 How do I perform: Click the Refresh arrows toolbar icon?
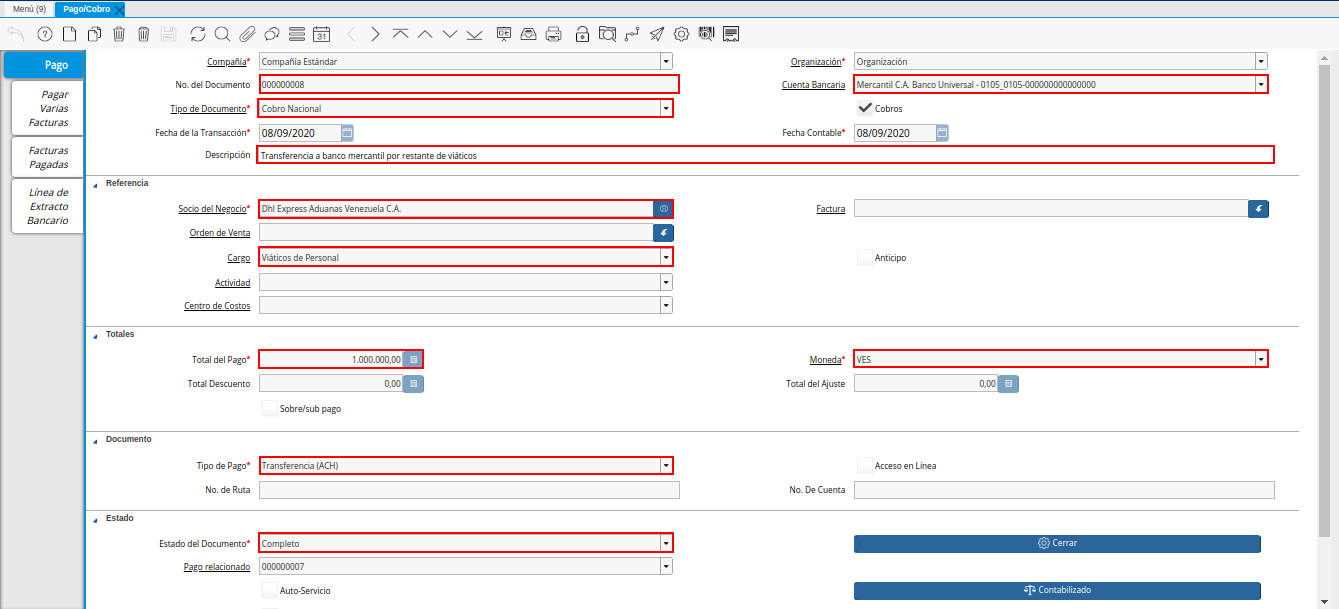tap(197, 34)
